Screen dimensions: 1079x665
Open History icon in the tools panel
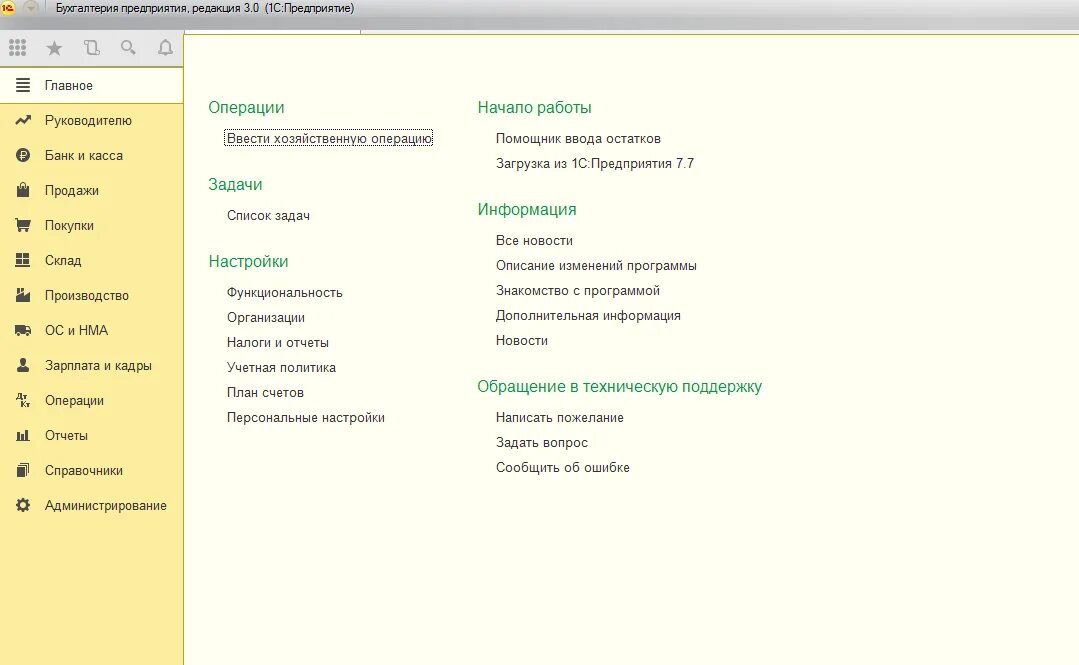click(91, 48)
